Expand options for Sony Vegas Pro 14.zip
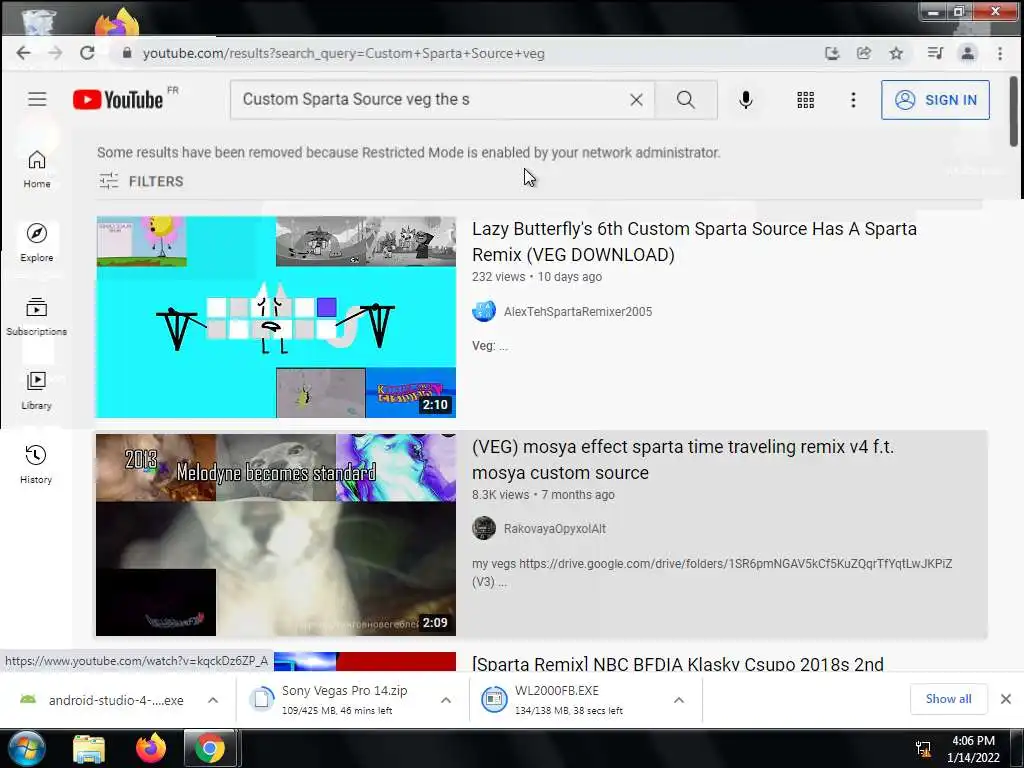This screenshot has width=1024, height=768. pos(446,700)
